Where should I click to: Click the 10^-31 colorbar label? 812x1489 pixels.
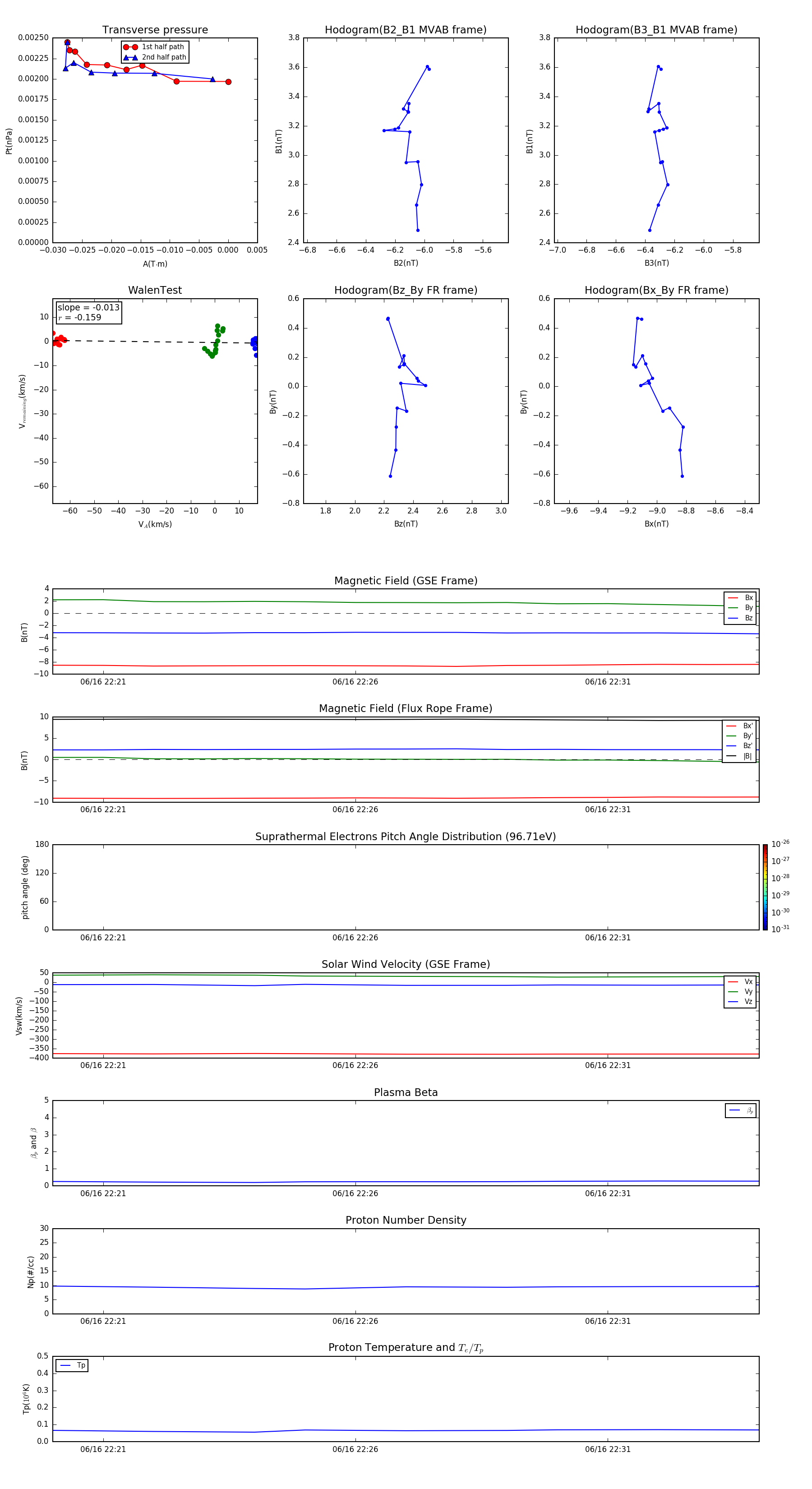[780, 929]
